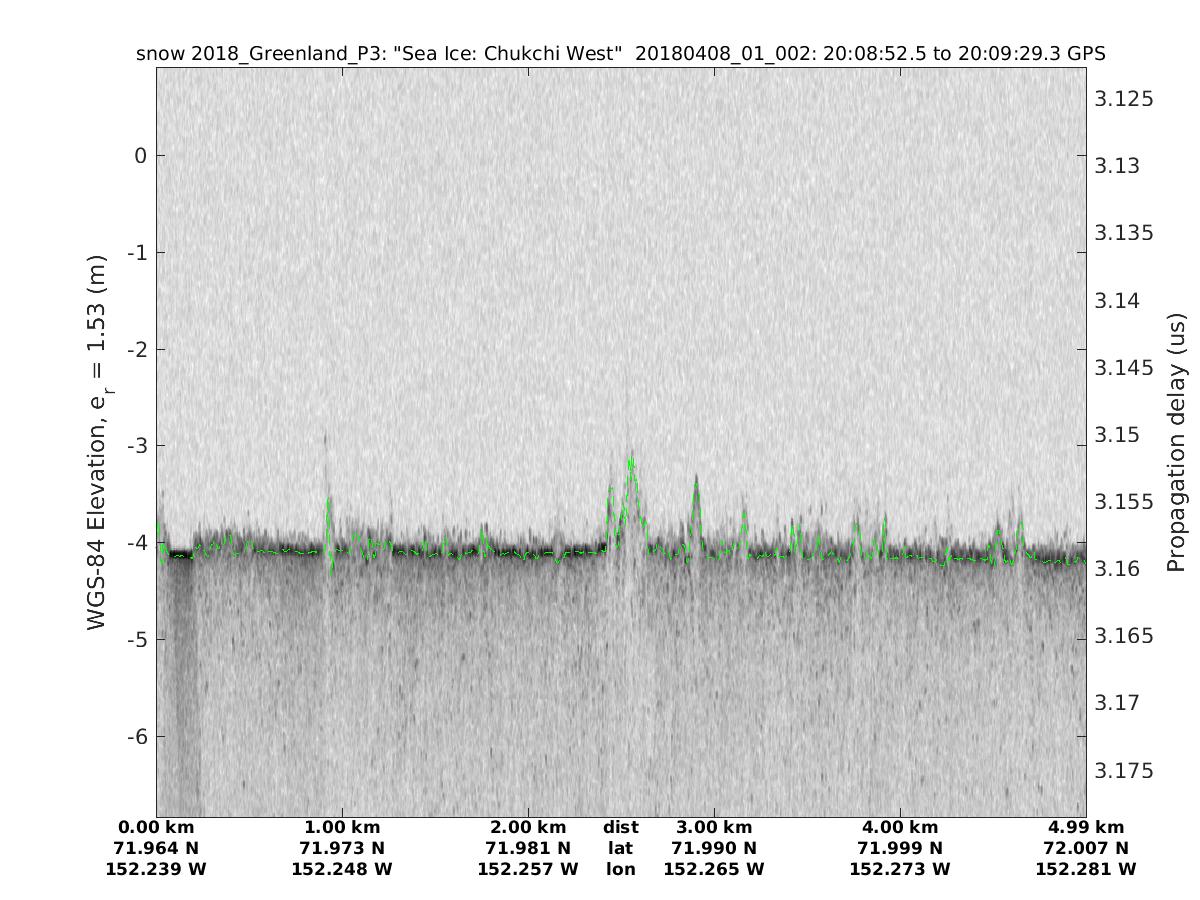Click the 152.257 W longitude label

(x=528, y=869)
